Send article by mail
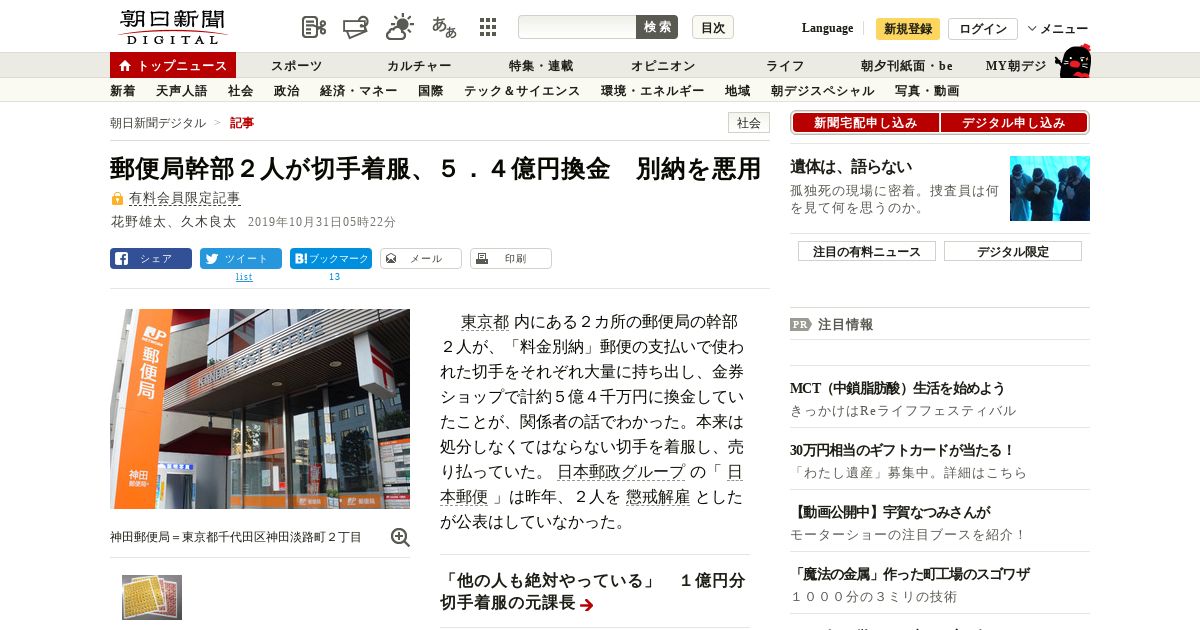1200x630 pixels. [x=421, y=258]
